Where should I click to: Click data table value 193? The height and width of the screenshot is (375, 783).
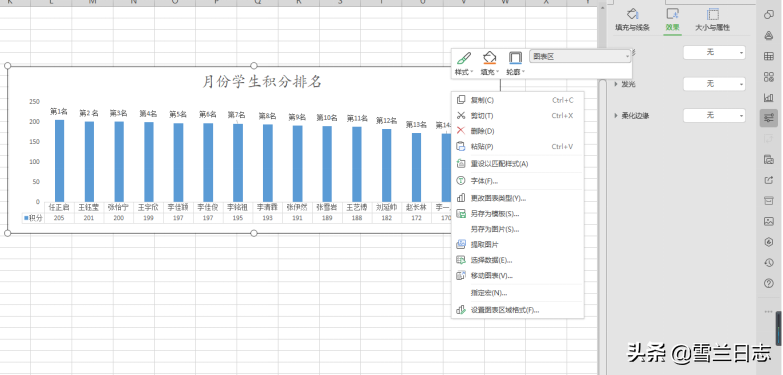tap(268, 218)
